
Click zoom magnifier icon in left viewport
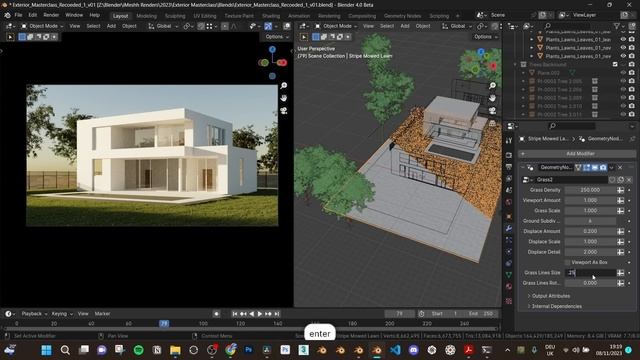pyautogui.click(x=284, y=85)
